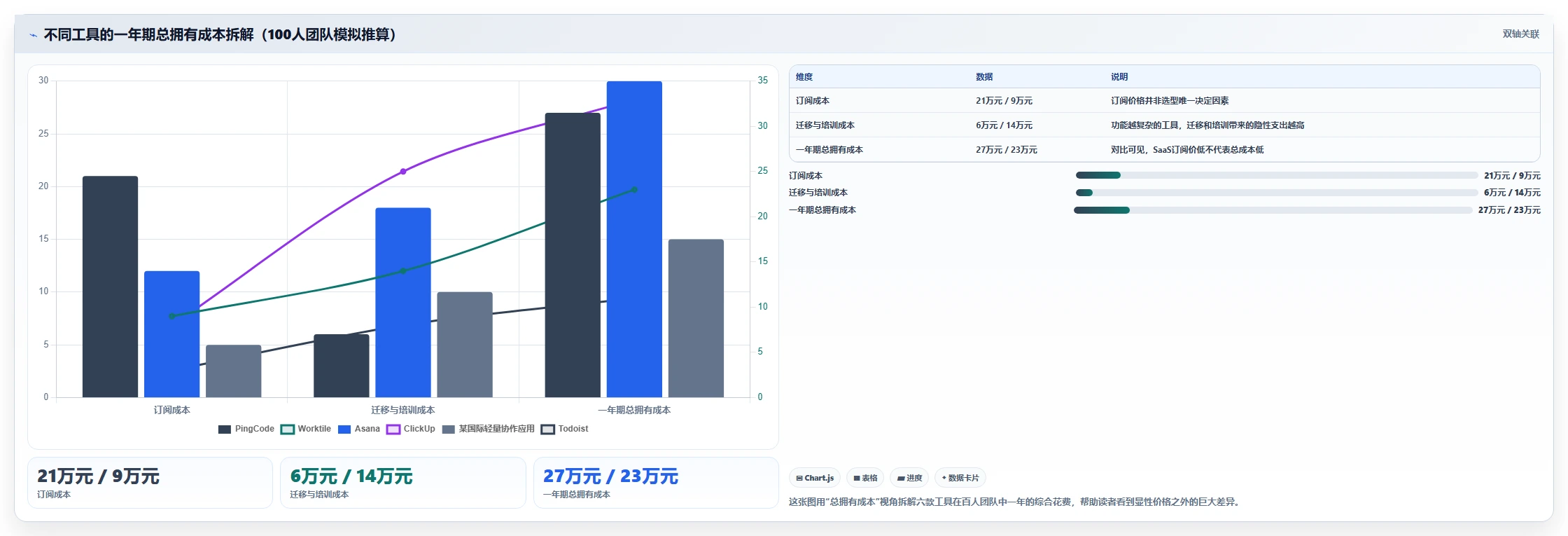Click the 一年期总拥有成本 progress bar
Viewport: 1568px width, 536px height.
[1273, 210]
